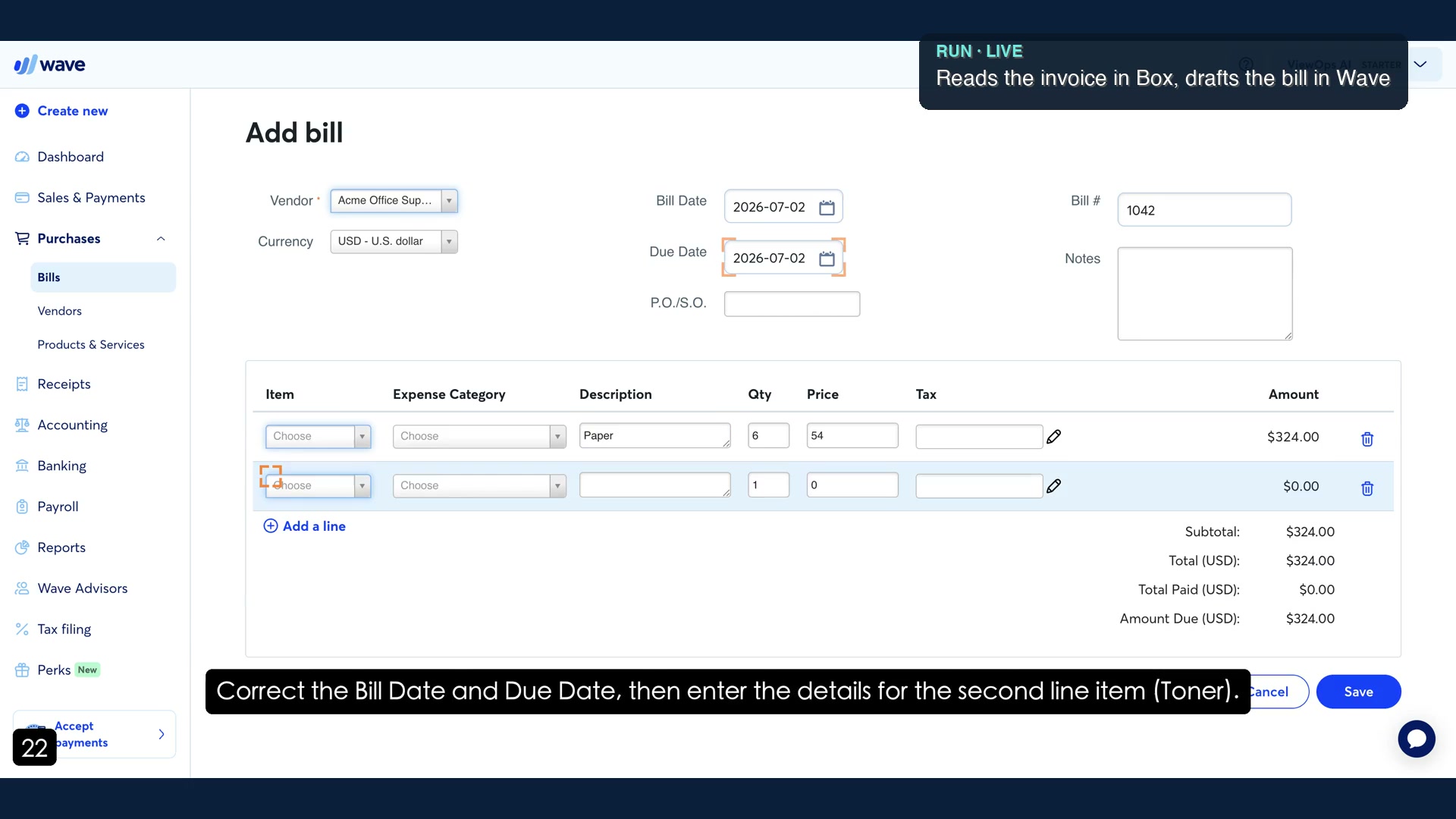The image size is (1456, 819).
Task: Click the P.O./S.O. input field
Action: [x=792, y=304]
